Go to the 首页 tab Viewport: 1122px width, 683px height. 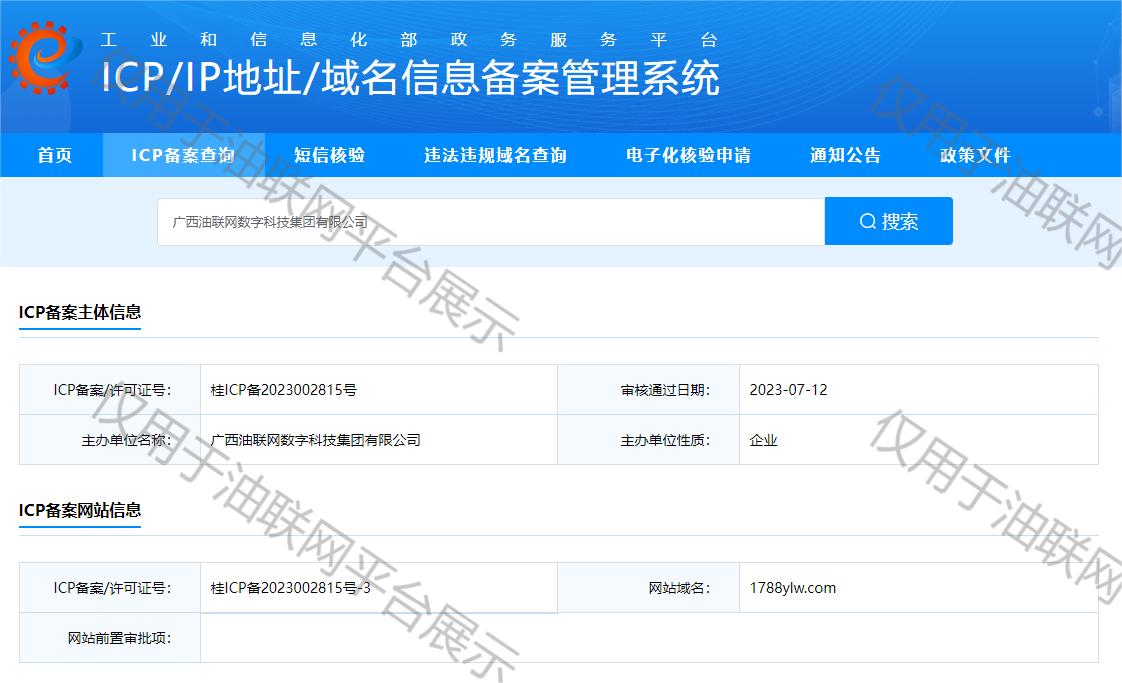(54, 155)
